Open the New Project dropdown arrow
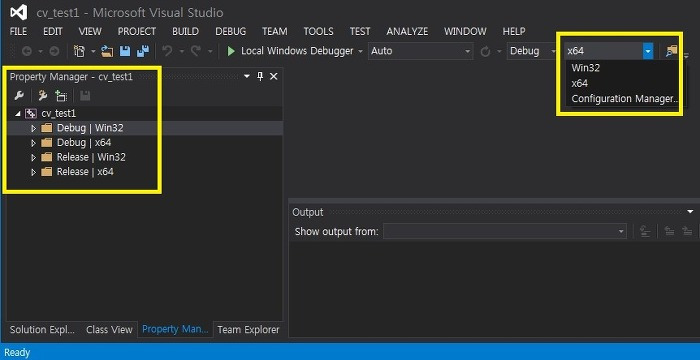The image size is (700, 360). tap(93, 51)
